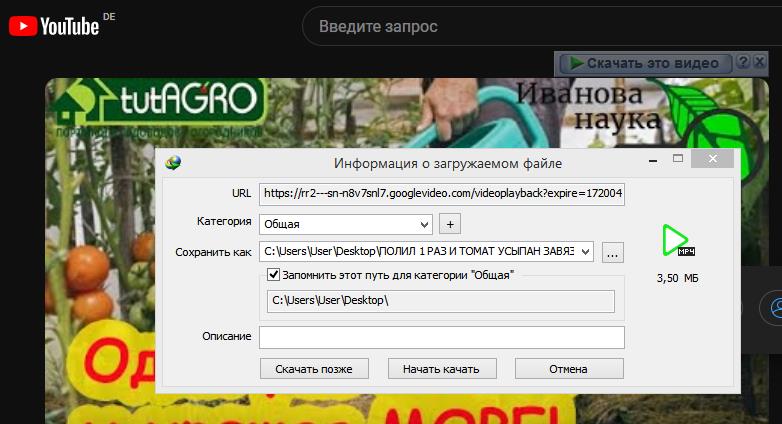Image resolution: width=782 pixels, height=424 pixels.
Task: Toggle 'Запомнить этот путь для категории' checkbox
Action: (x=273, y=274)
